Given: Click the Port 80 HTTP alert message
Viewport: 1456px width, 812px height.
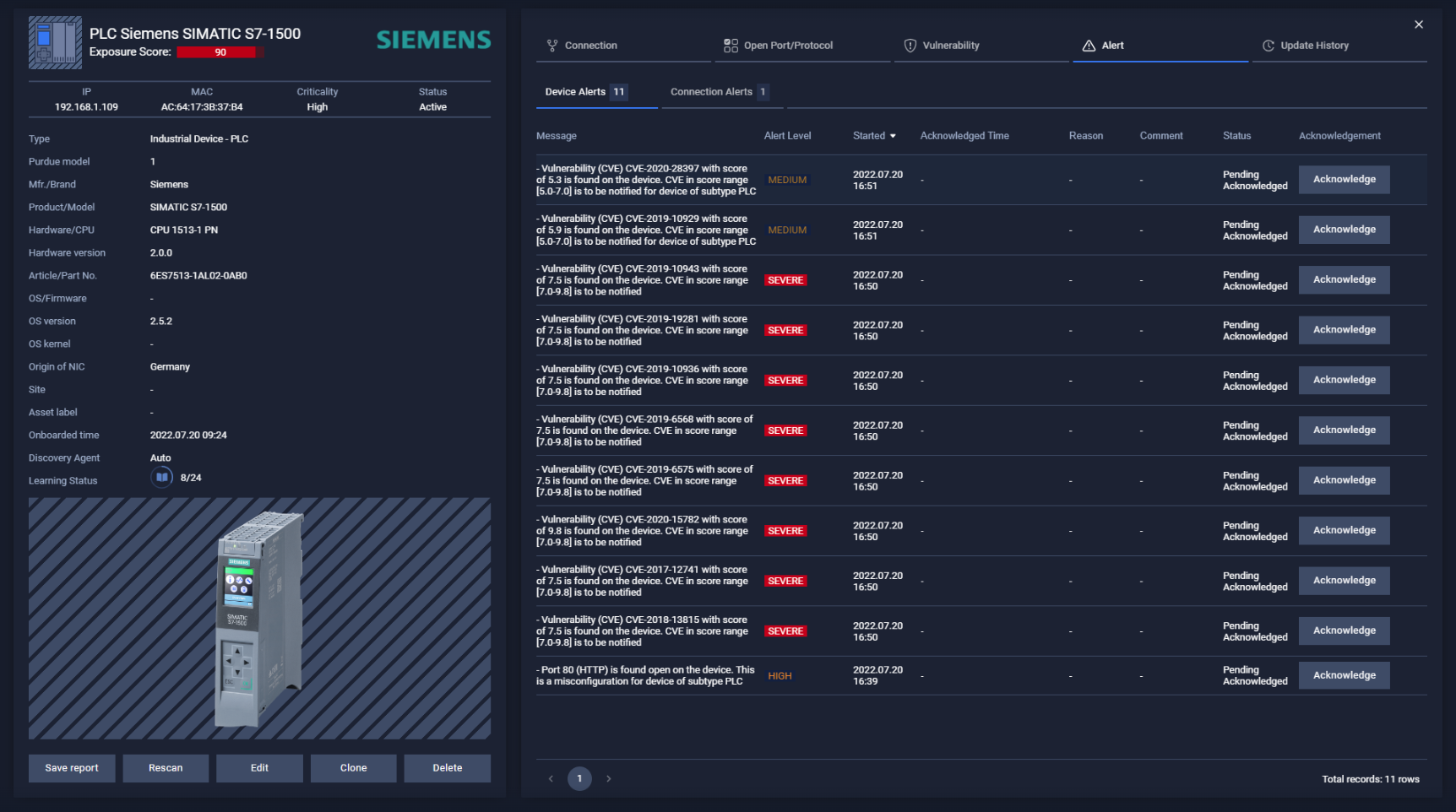Looking at the screenshot, I should tap(645, 676).
